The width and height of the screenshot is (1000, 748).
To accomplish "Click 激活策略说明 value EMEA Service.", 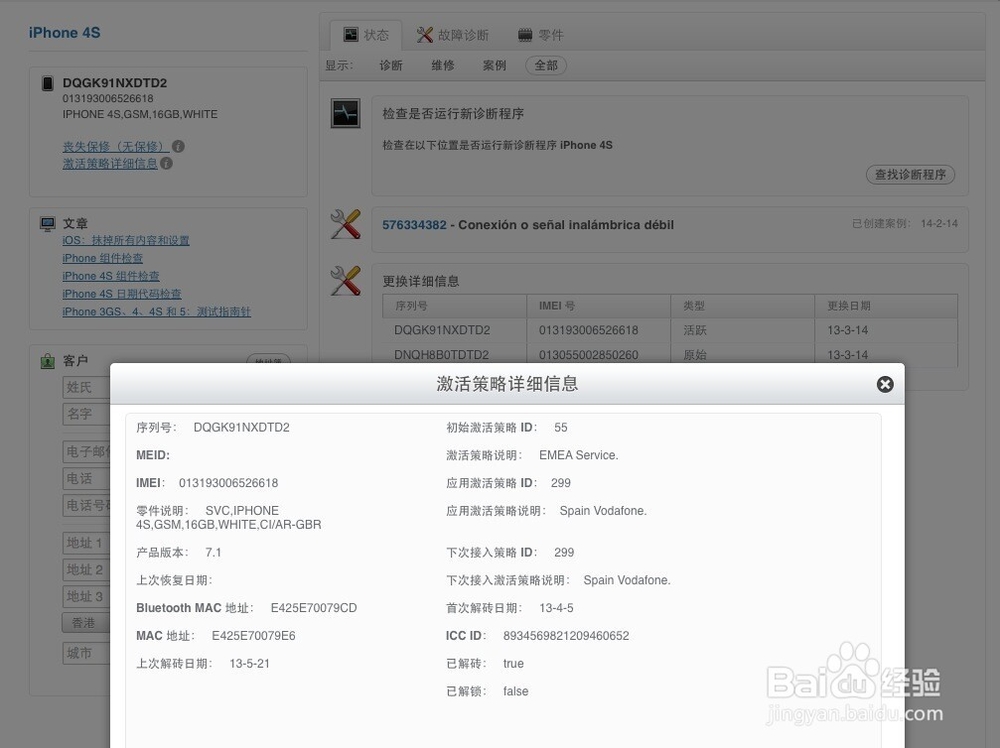I will (578, 455).
